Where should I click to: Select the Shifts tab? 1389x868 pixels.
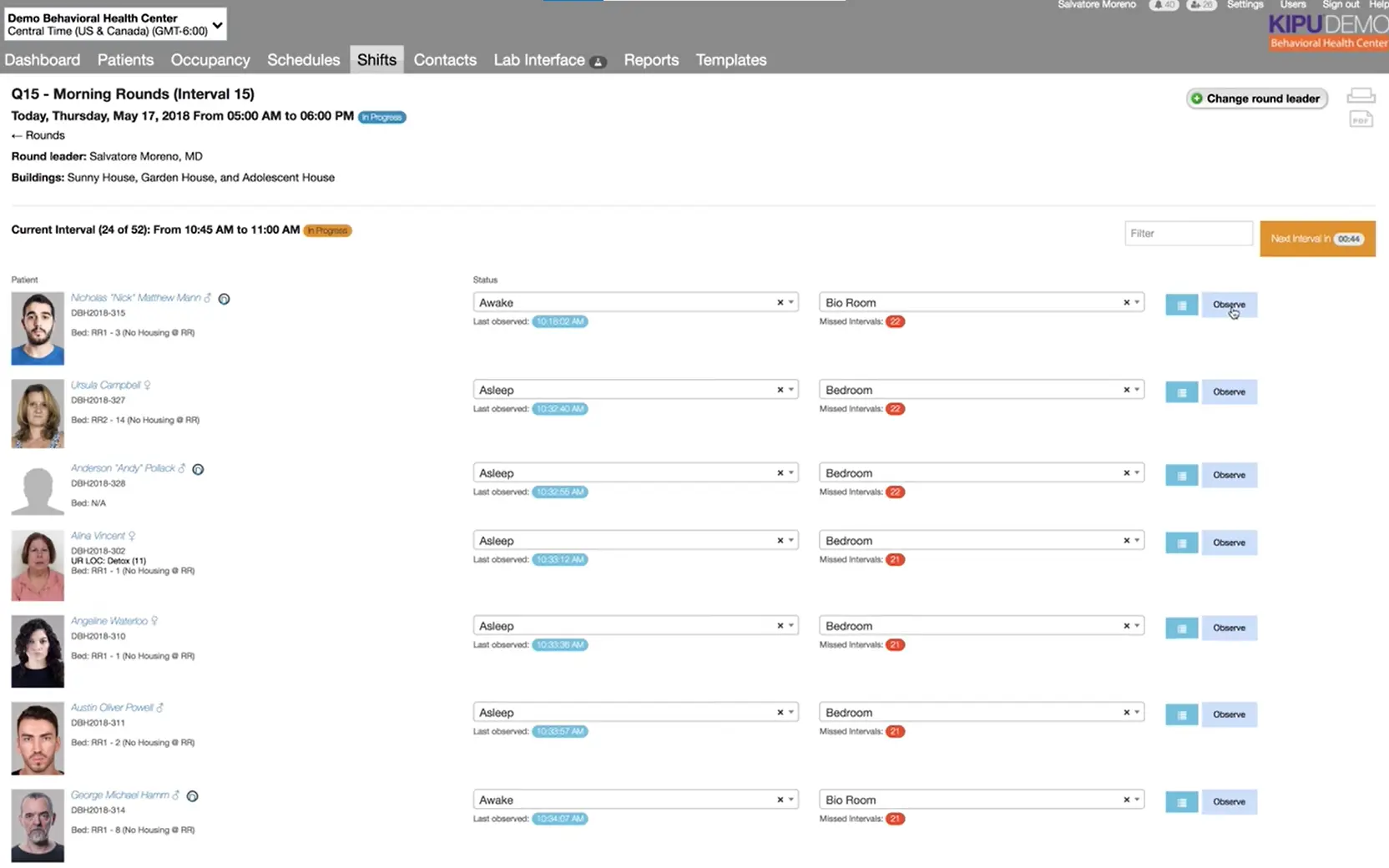coord(376,60)
